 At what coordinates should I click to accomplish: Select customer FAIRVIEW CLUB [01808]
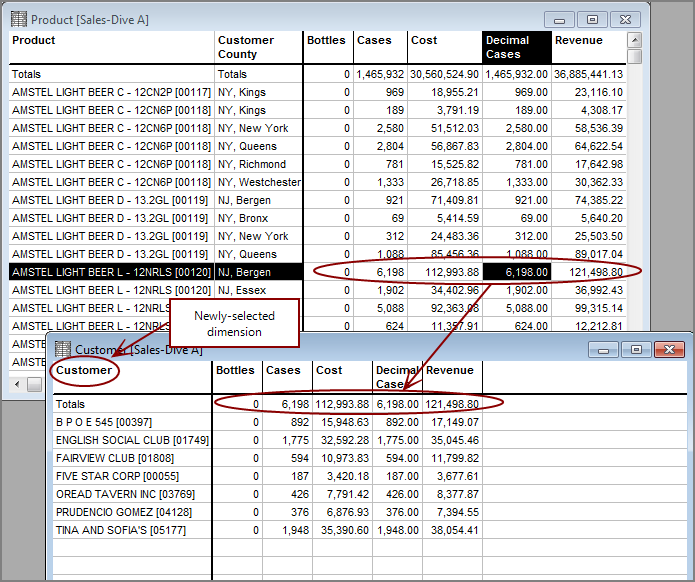point(132,458)
